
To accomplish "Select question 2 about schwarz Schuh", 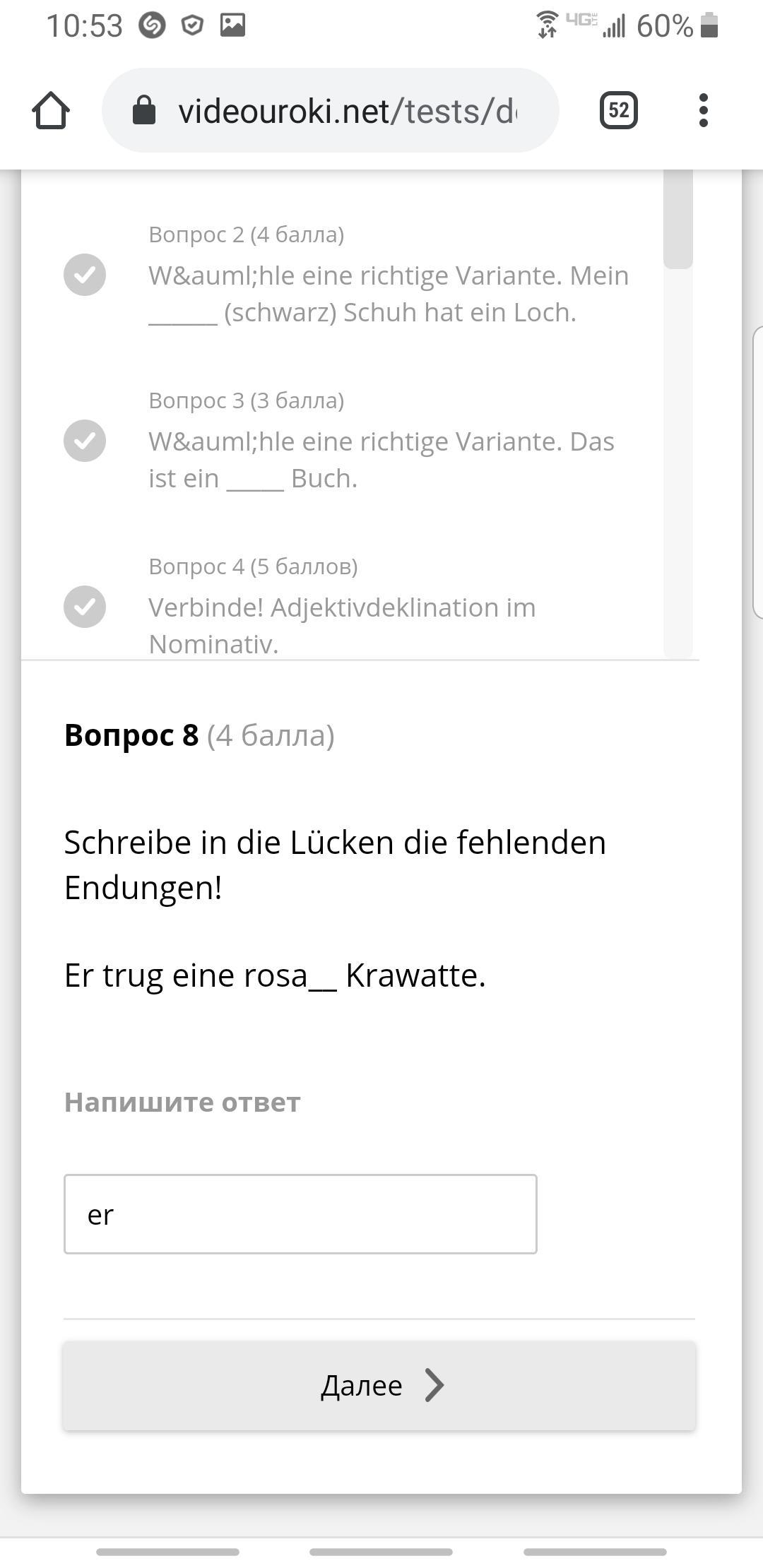I will pos(389,293).
